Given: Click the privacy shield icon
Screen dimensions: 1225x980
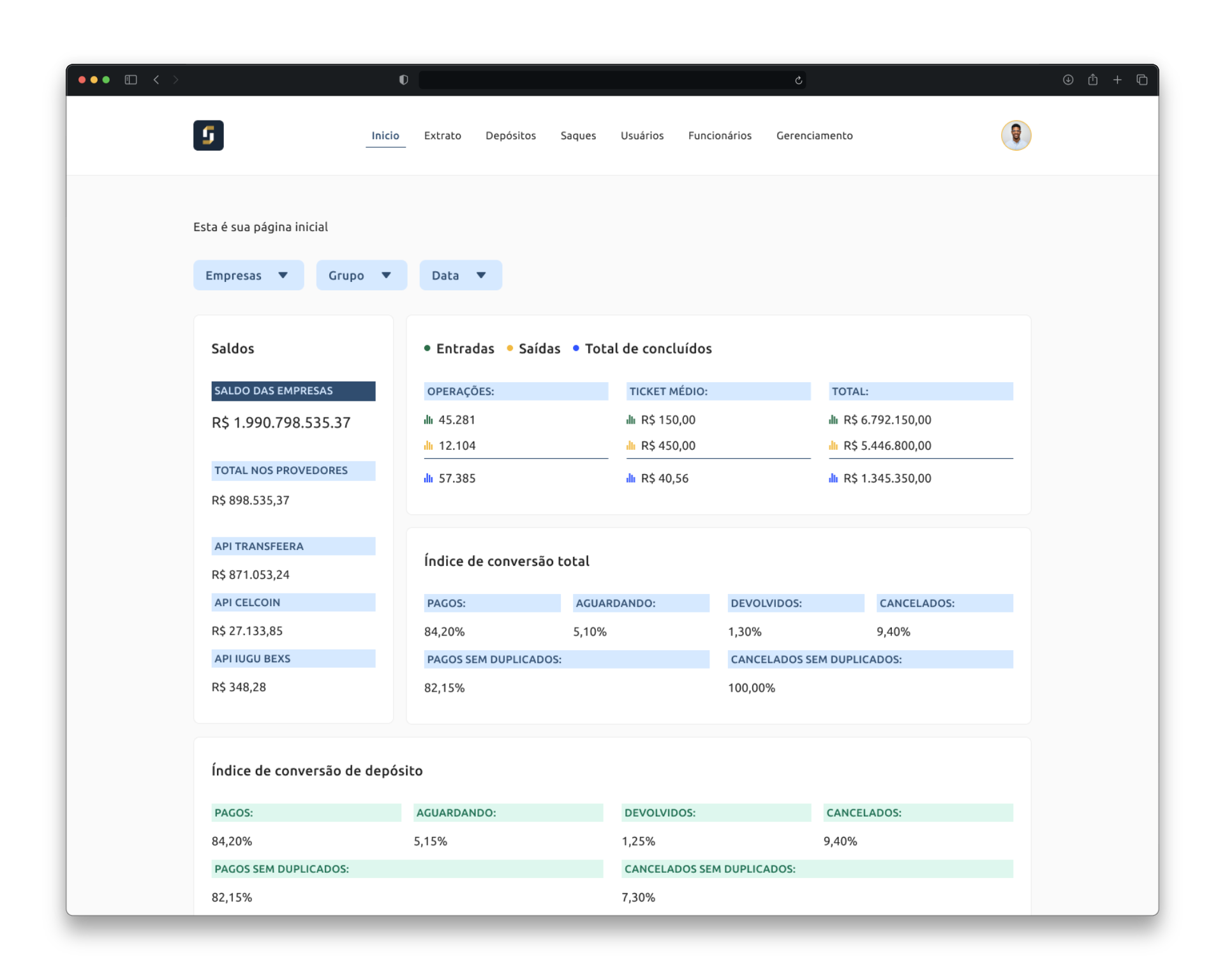Looking at the screenshot, I should tap(403, 80).
